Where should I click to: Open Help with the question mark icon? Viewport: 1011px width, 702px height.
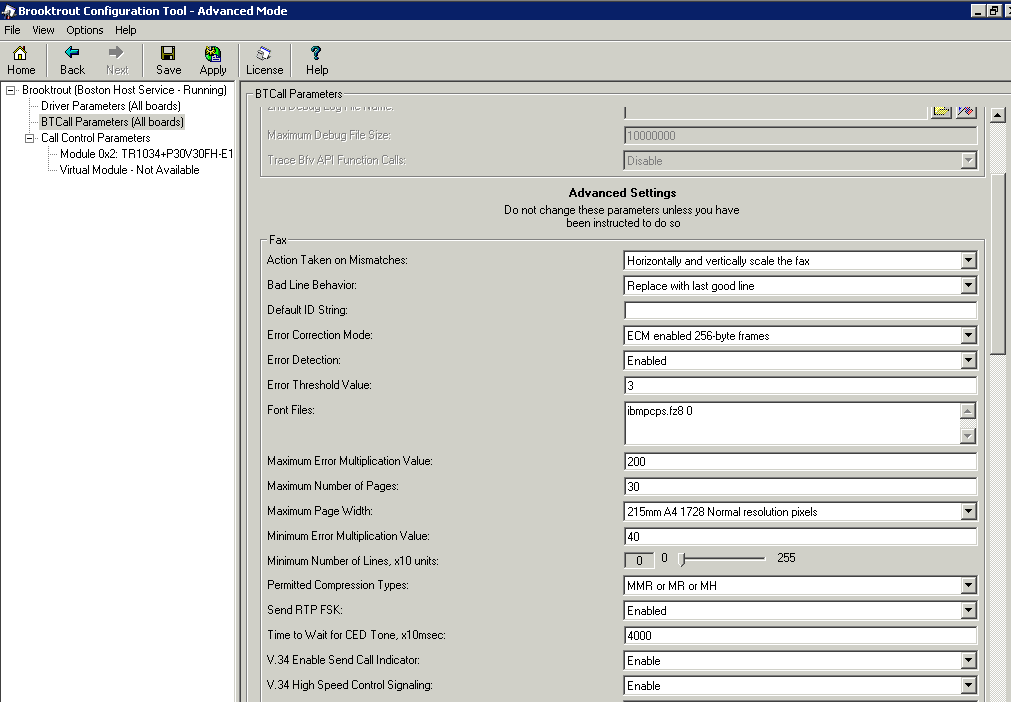point(317,61)
